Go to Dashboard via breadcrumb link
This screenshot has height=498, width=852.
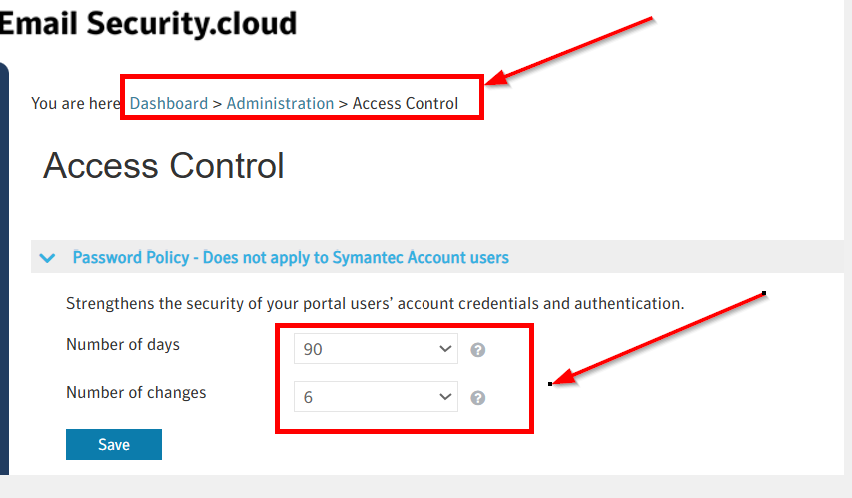[x=168, y=103]
